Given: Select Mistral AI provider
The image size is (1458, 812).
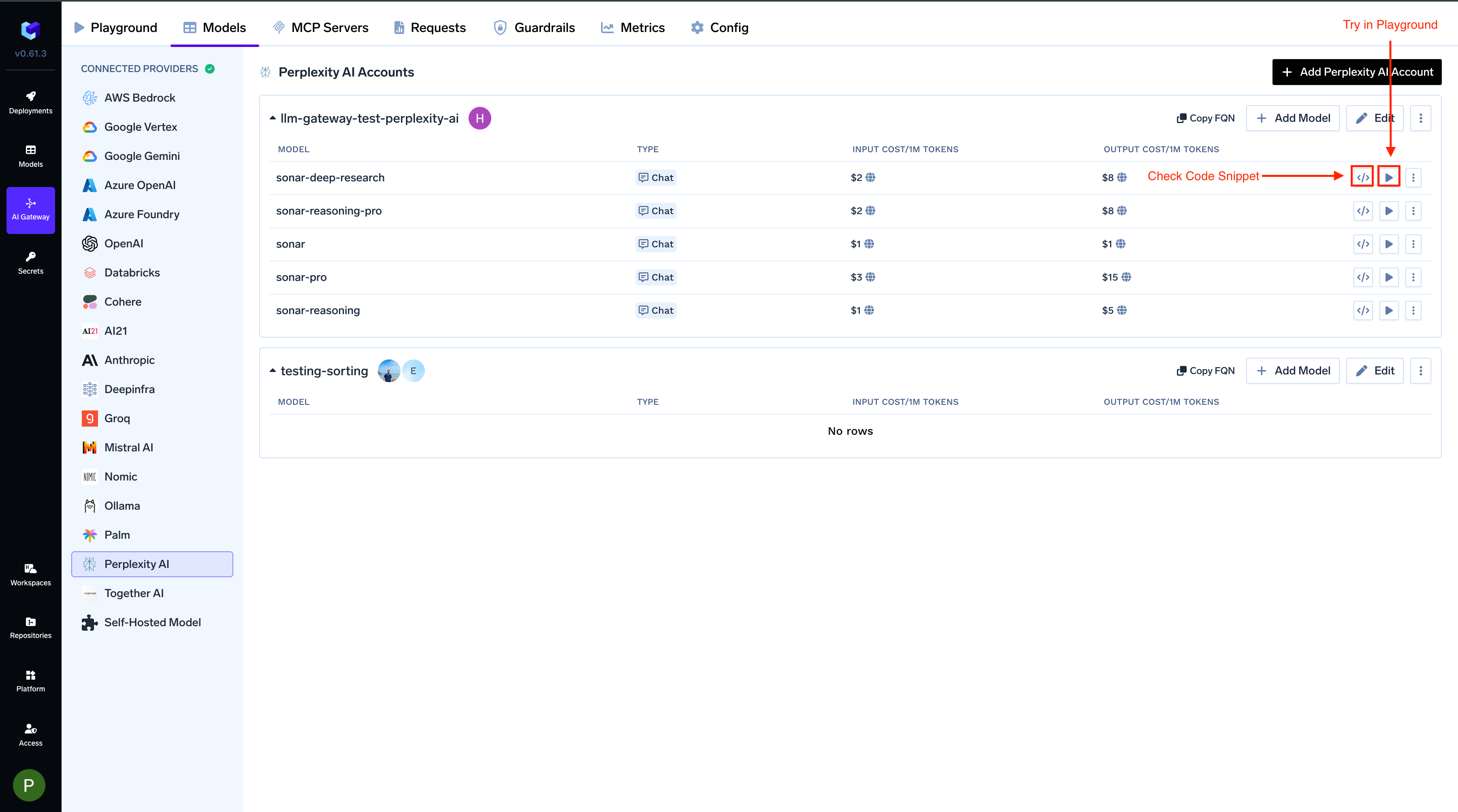Looking at the screenshot, I should tap(152, 448).
